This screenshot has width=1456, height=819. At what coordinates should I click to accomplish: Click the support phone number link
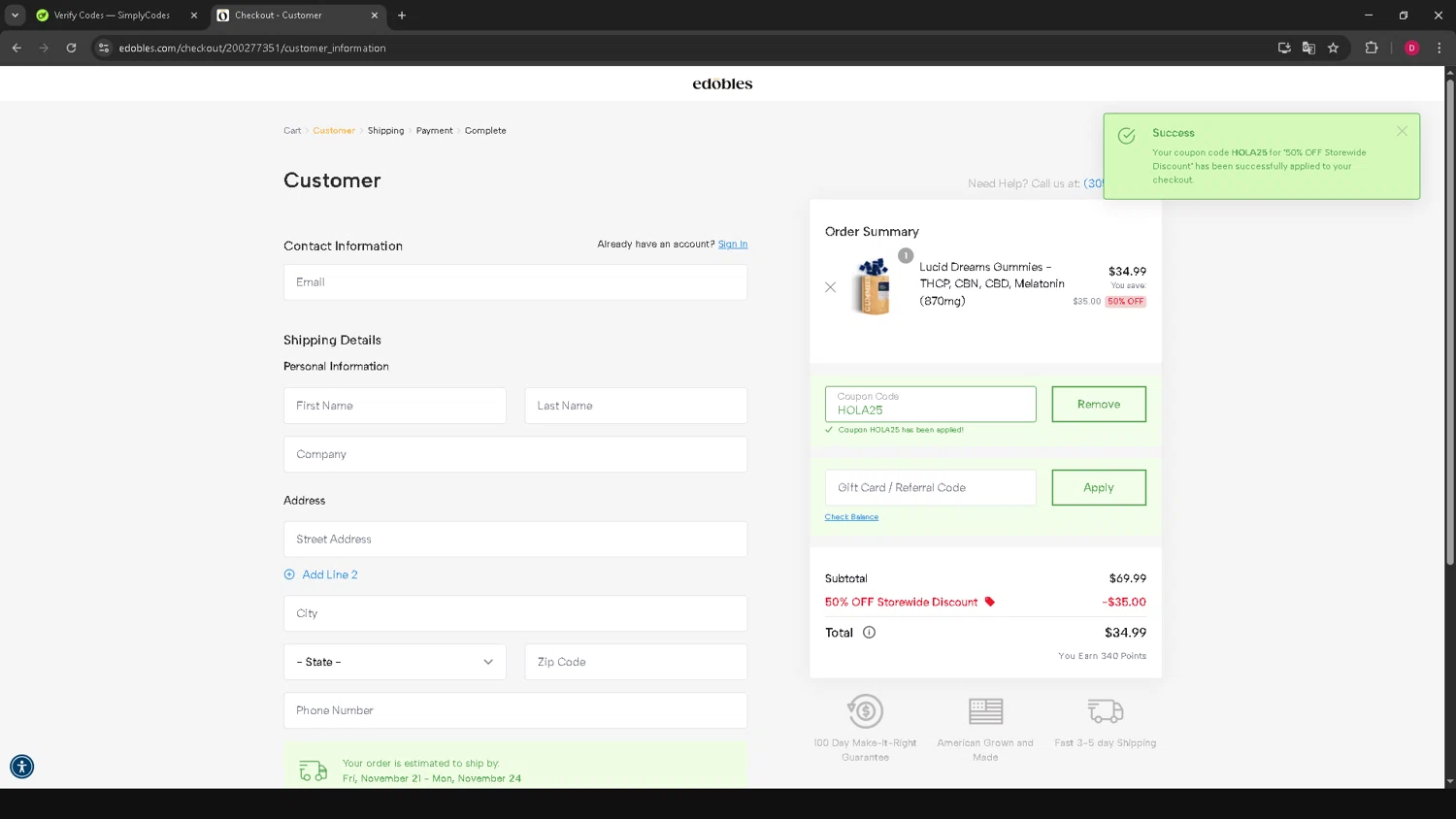point(1093,183)
